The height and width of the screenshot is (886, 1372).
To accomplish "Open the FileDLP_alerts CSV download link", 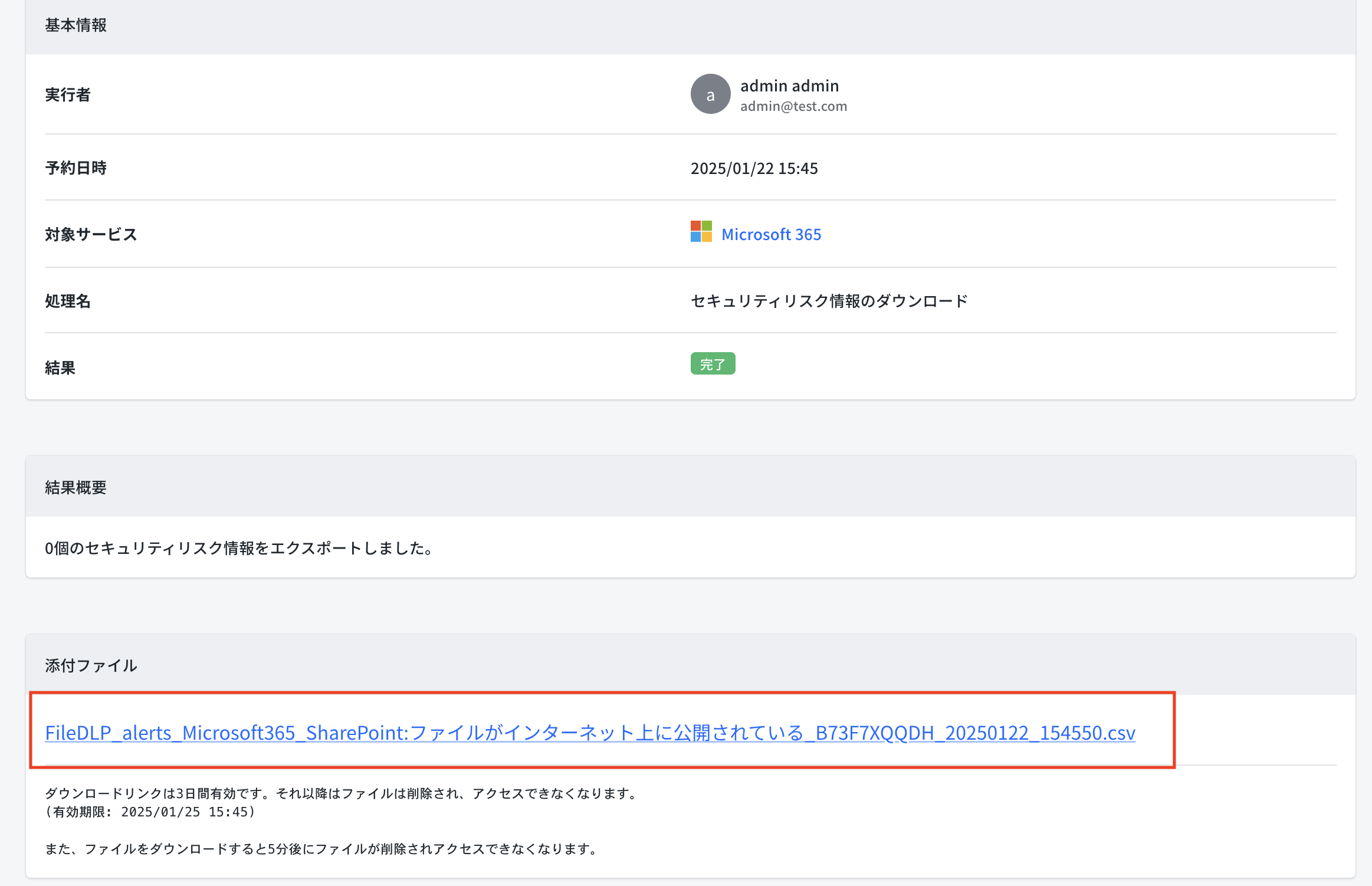I will point(590,733).
